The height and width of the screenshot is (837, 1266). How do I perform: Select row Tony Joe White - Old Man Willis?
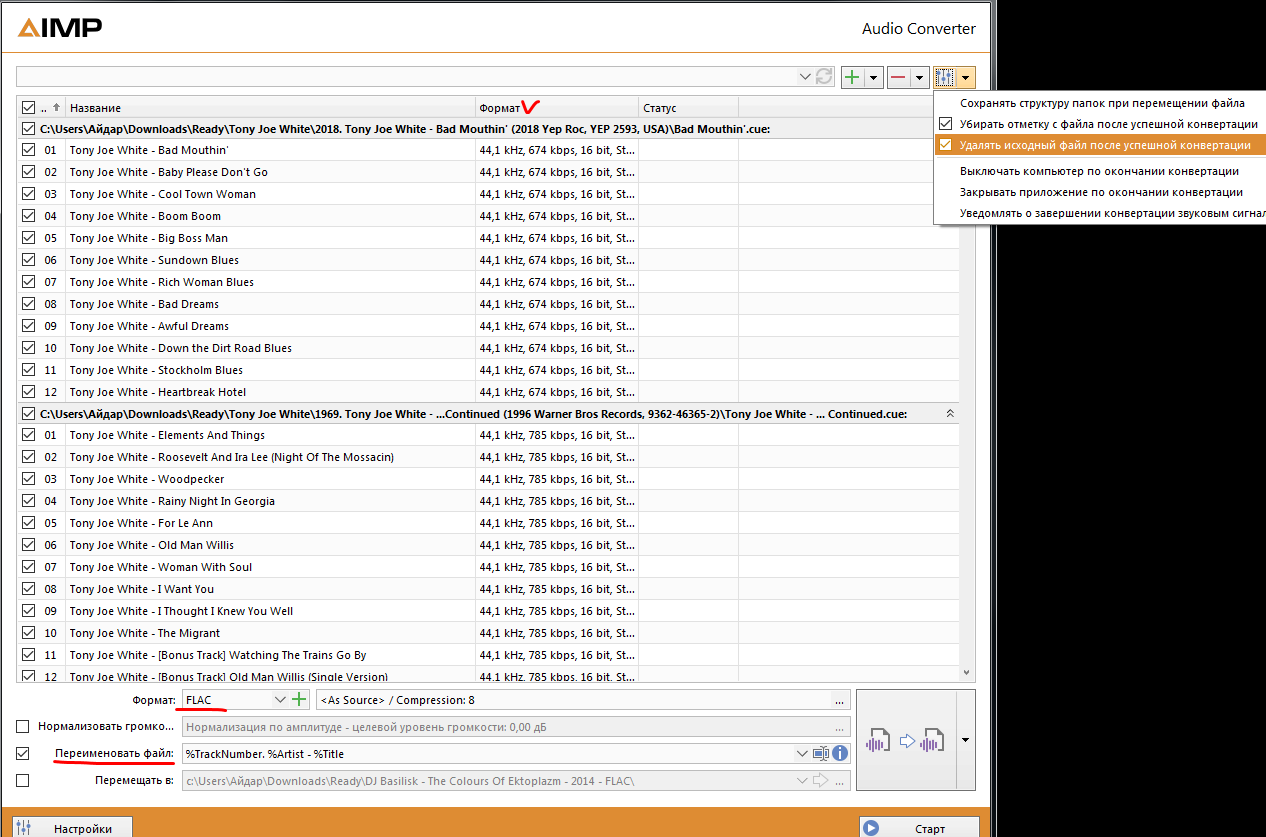(x=487, y=545)
